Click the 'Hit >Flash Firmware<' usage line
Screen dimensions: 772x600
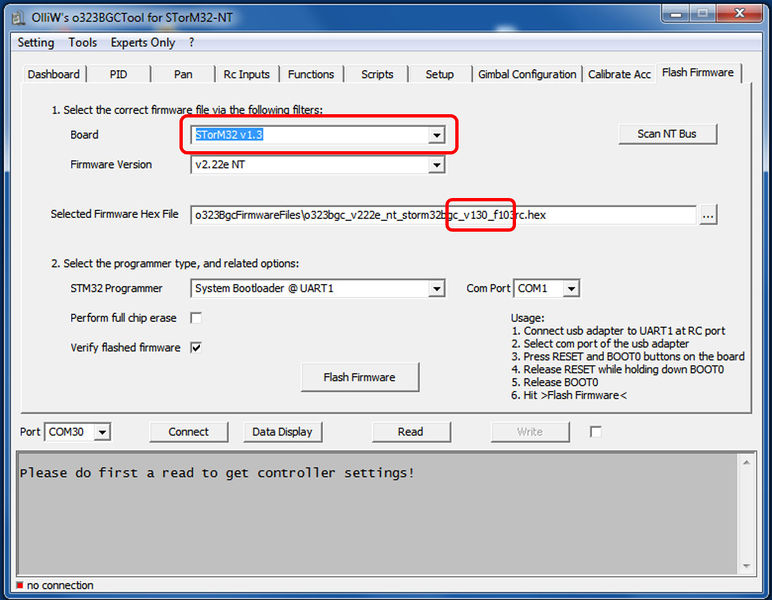569,395
